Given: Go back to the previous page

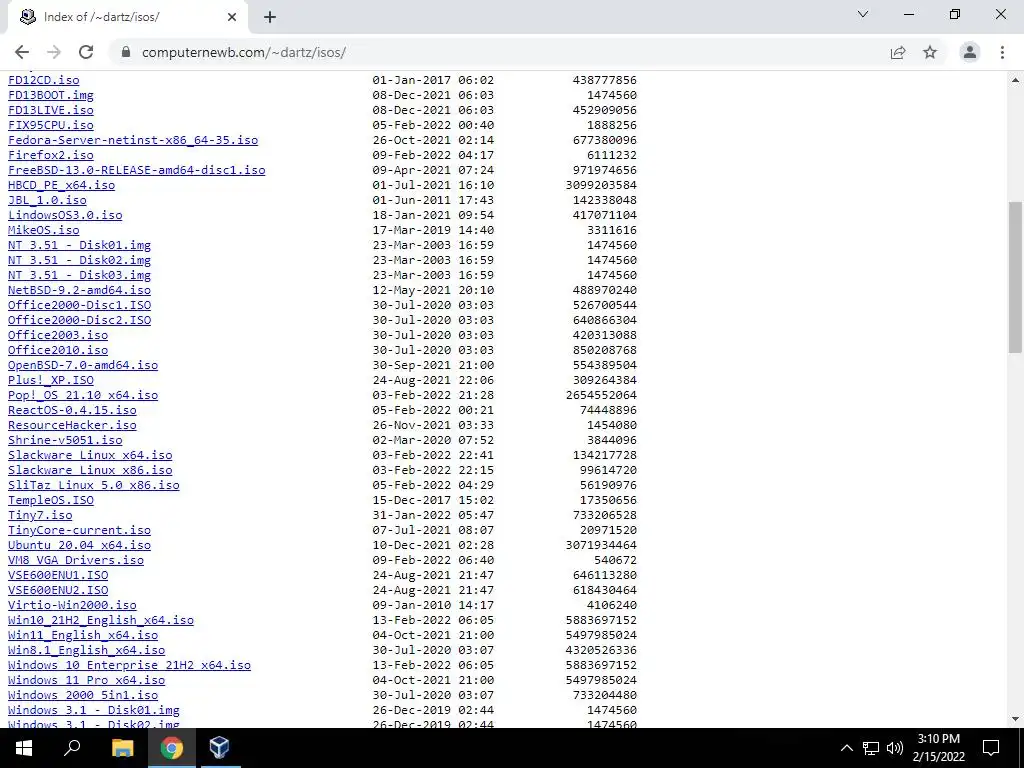Looking at the screenshot, I should tap(22, 52).
